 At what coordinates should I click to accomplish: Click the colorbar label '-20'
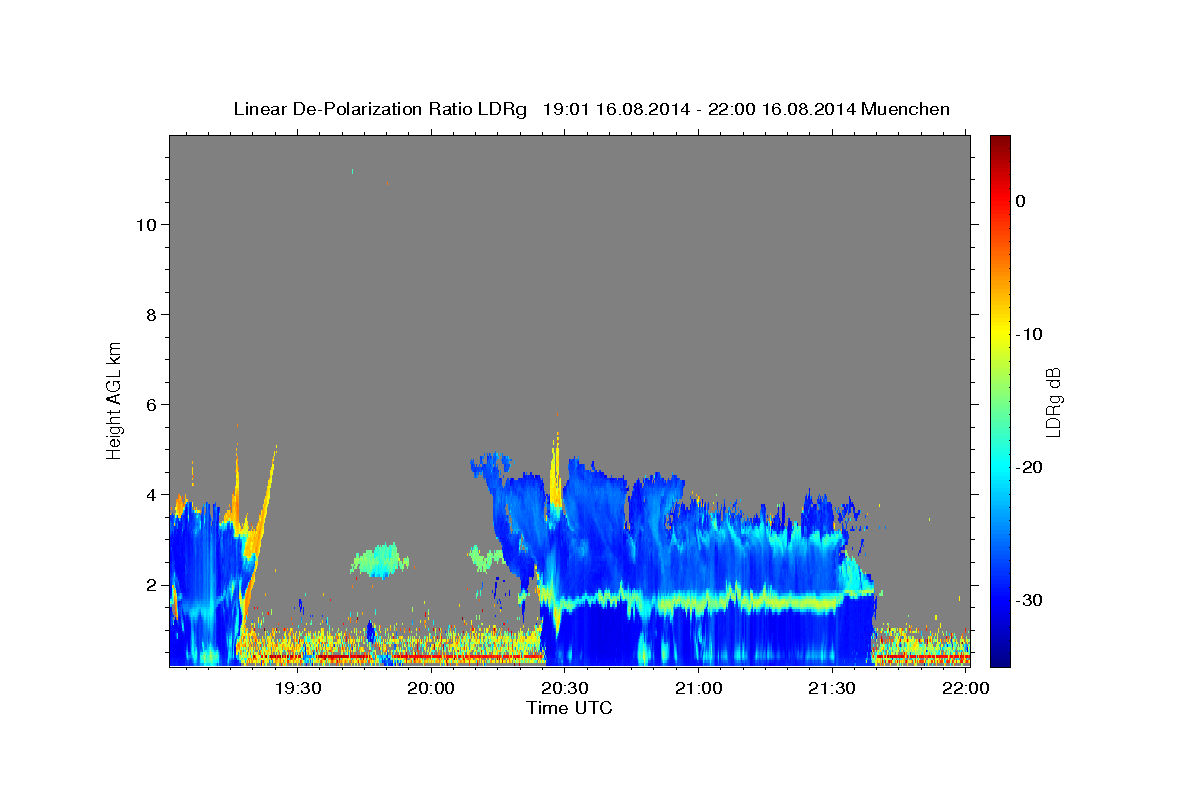tap(1029, 467)
